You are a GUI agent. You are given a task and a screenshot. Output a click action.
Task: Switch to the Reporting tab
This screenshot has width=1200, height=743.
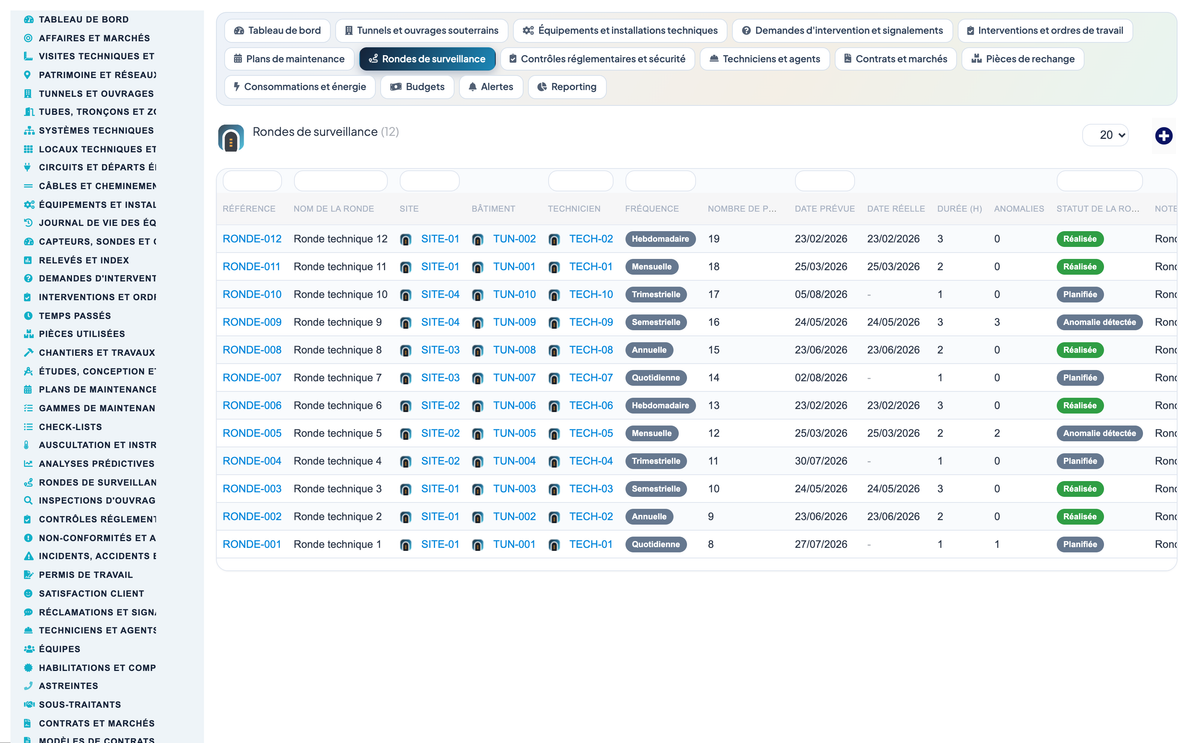pos(566,86)
